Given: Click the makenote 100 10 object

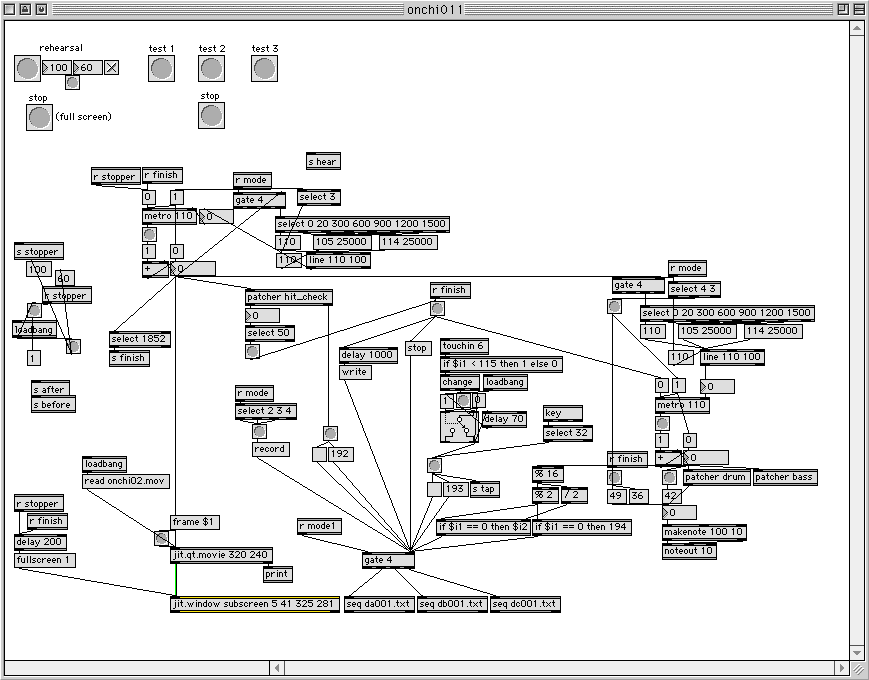Looking at the screenshot, I should tap(704, 532).
